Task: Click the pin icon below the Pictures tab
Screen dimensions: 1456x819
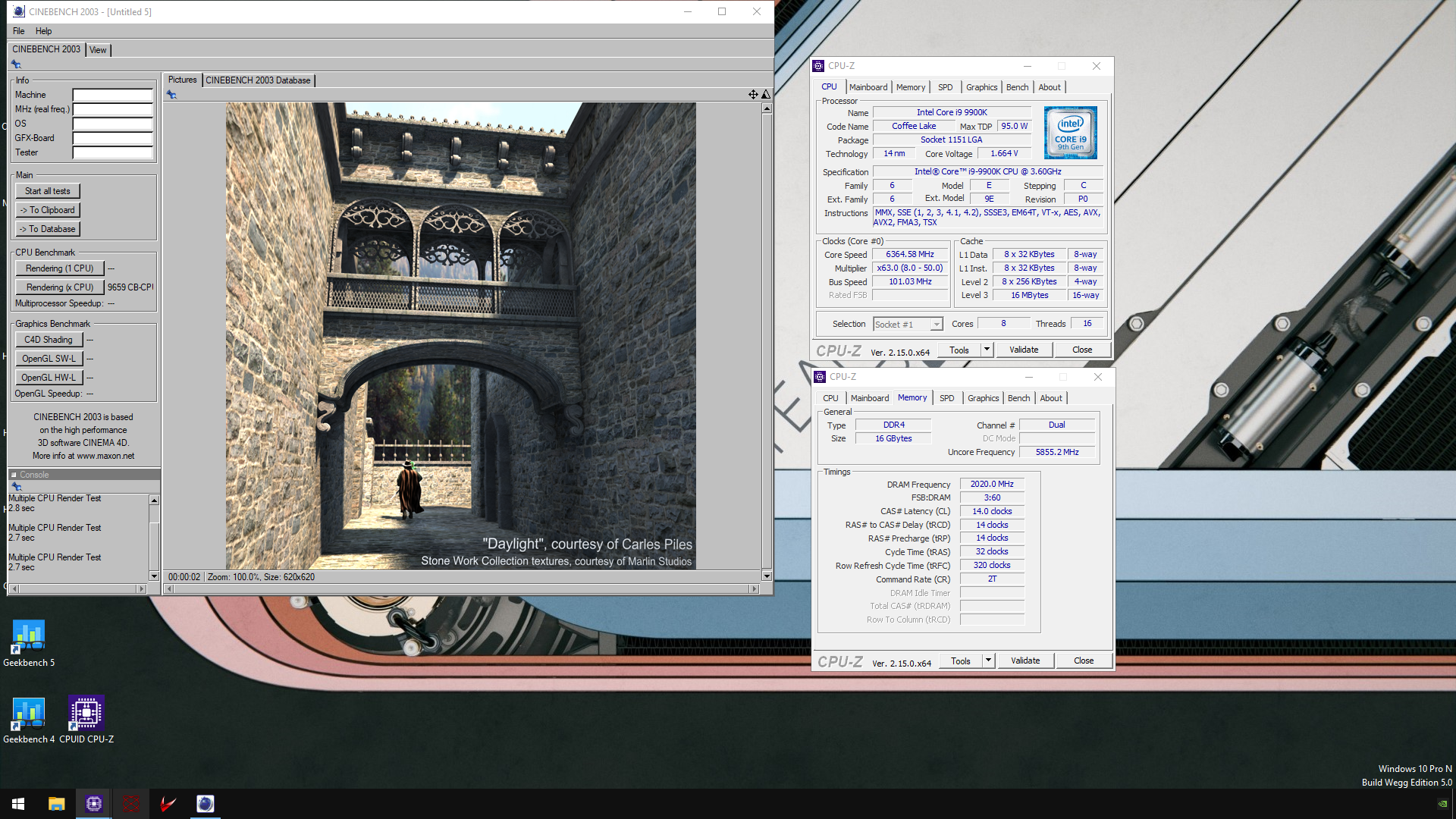Action: coord(171,95)
